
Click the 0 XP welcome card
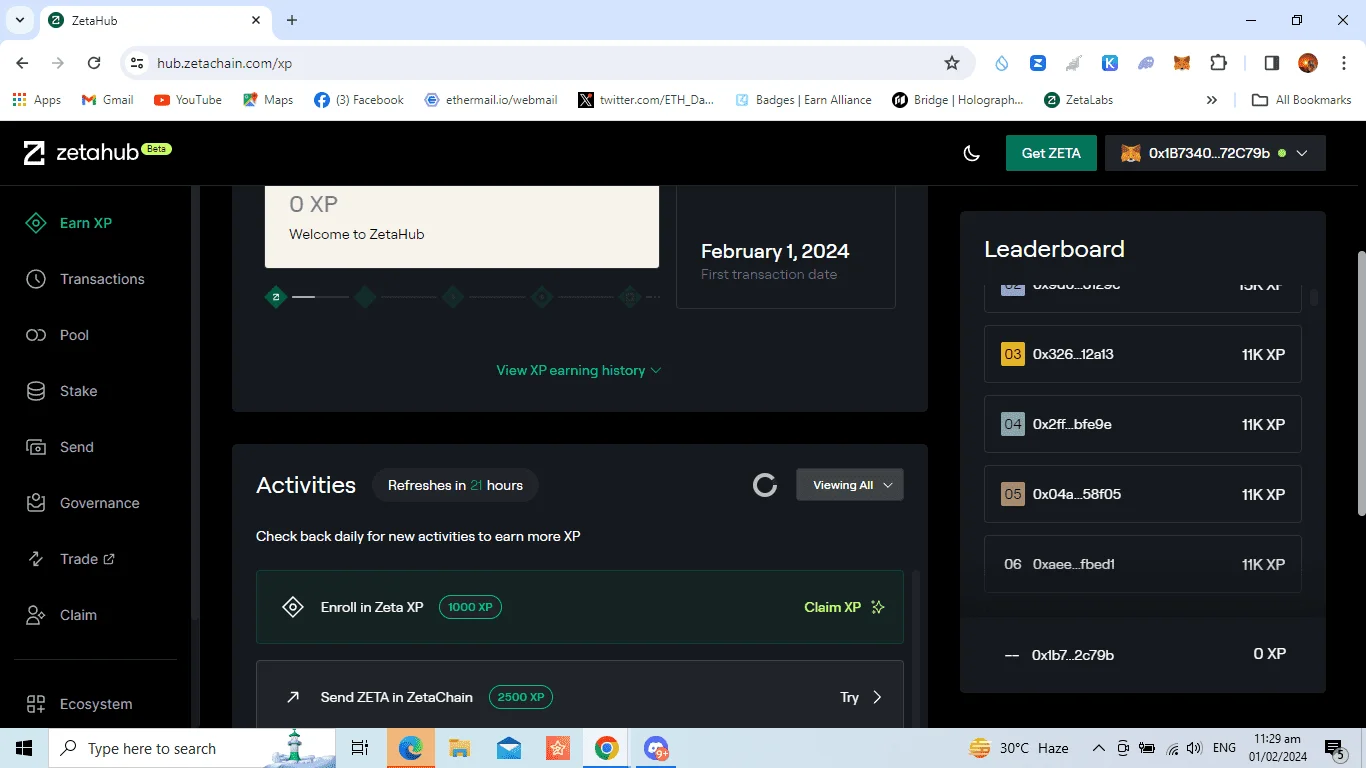pyautogui.click(x=462, y=226)
